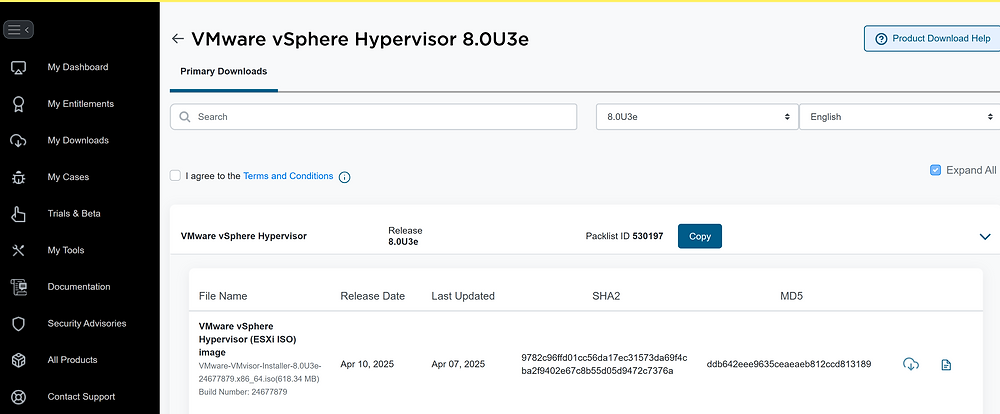The height and width of the screenshot is (414, 1000).
Task: Open My Downloads menu item
Action: 78,140
